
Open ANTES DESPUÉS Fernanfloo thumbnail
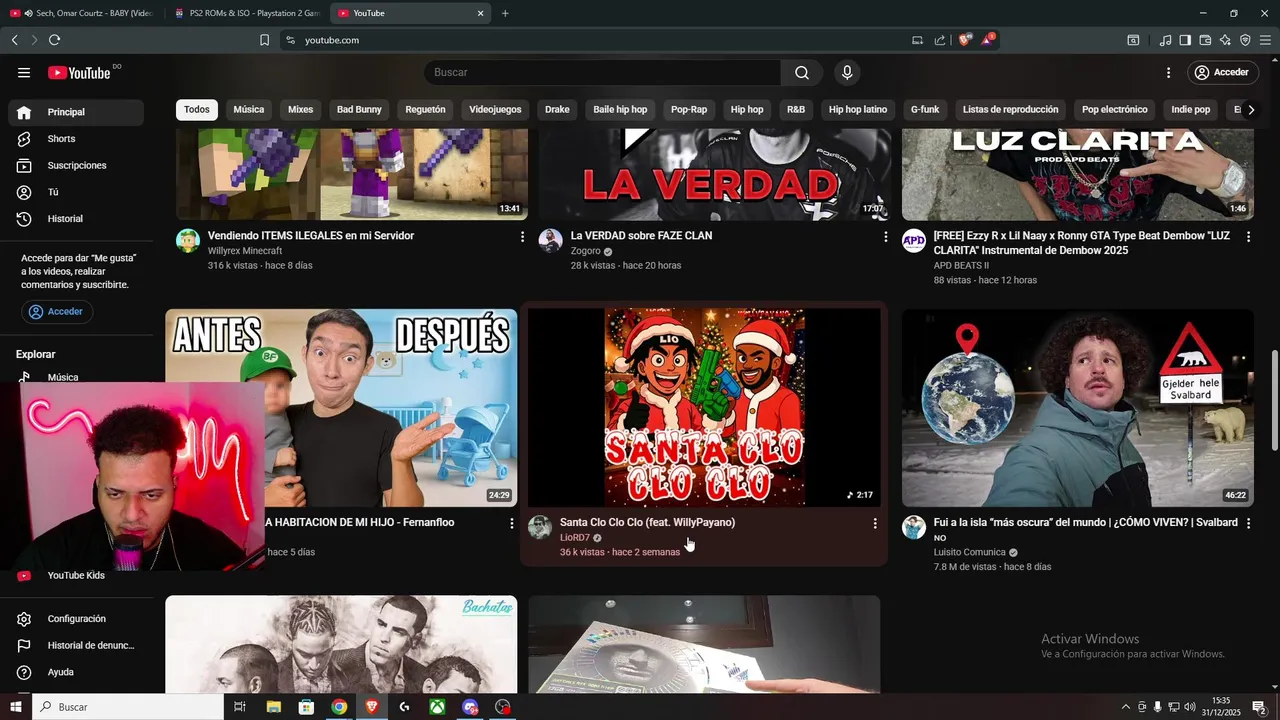[341, 407]
